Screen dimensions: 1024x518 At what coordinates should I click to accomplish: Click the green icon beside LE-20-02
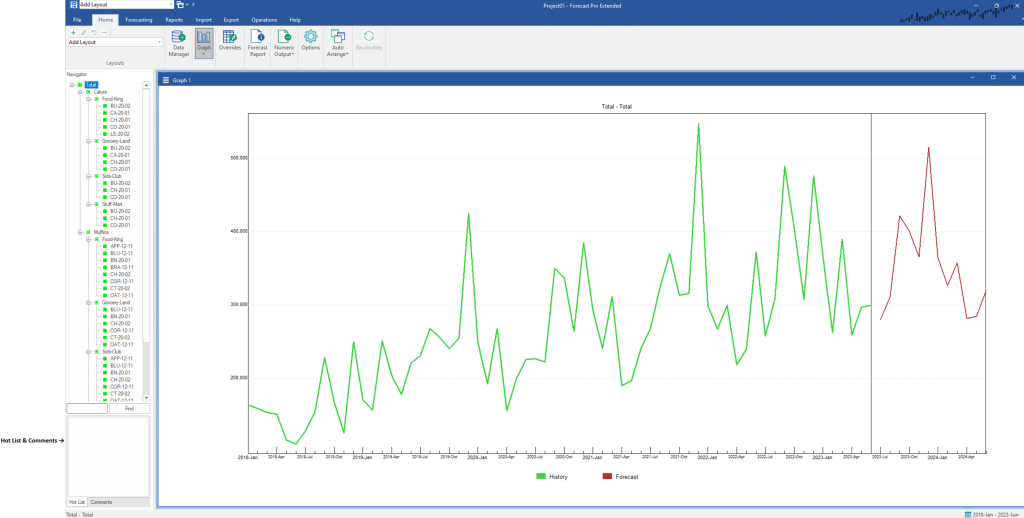coord(104,134)
